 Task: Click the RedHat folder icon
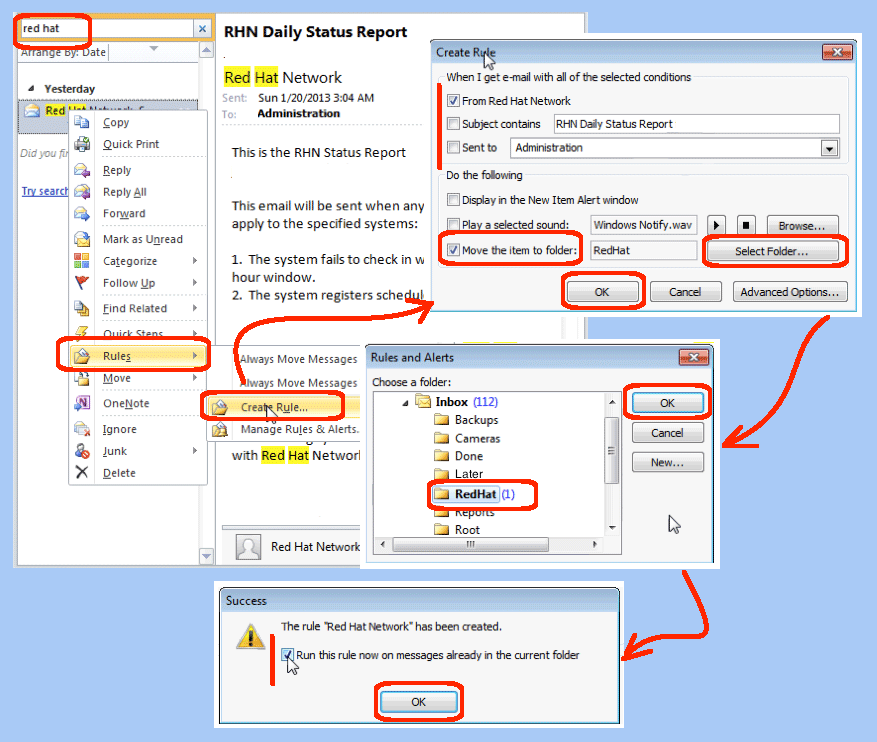[x=442, y=494]
